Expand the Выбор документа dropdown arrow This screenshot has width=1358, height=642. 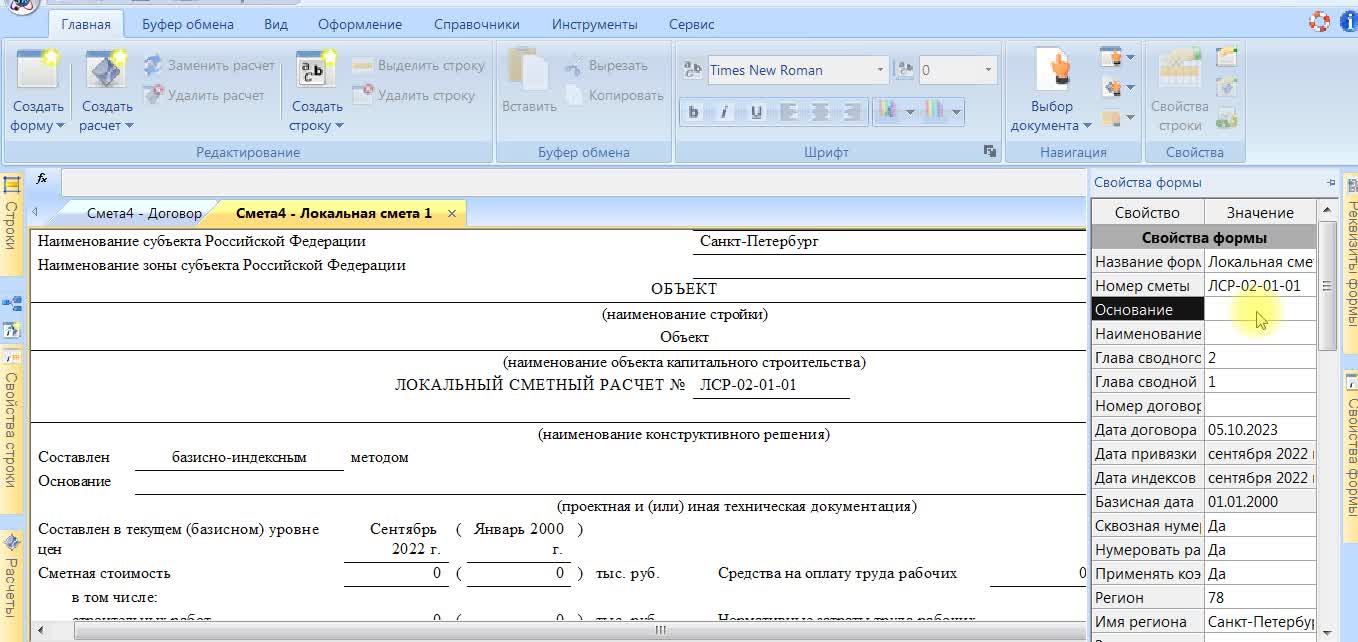coord(1087,126)
